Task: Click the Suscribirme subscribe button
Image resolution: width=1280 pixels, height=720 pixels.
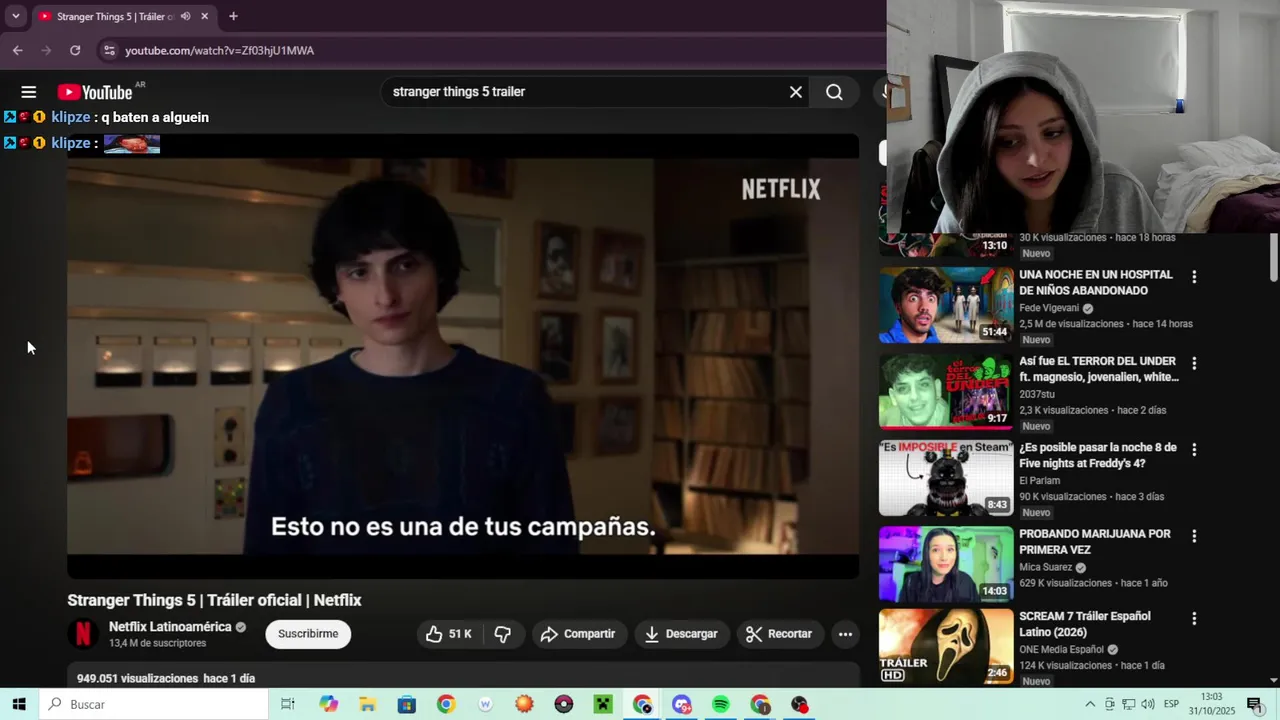Action: (x=308, y=634)
